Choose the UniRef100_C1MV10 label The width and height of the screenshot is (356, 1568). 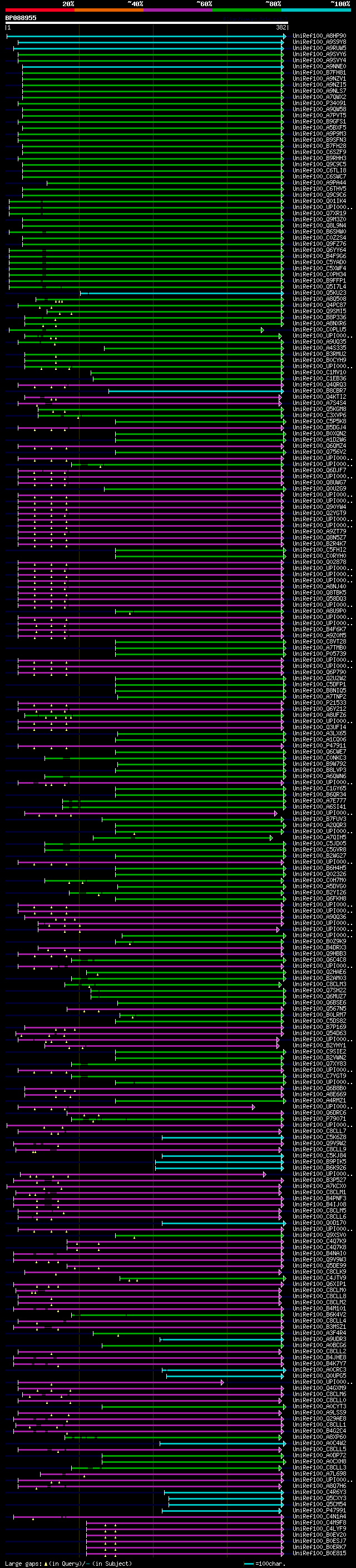point(319,373)
